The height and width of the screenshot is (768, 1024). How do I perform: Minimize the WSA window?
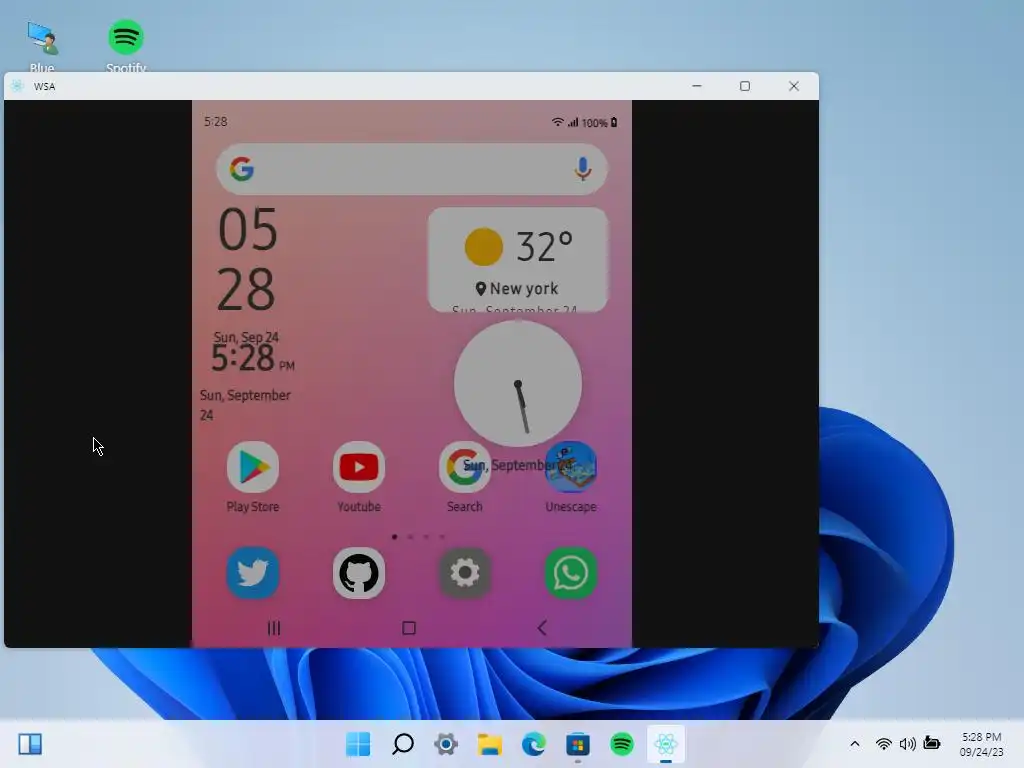click(697, 86)
